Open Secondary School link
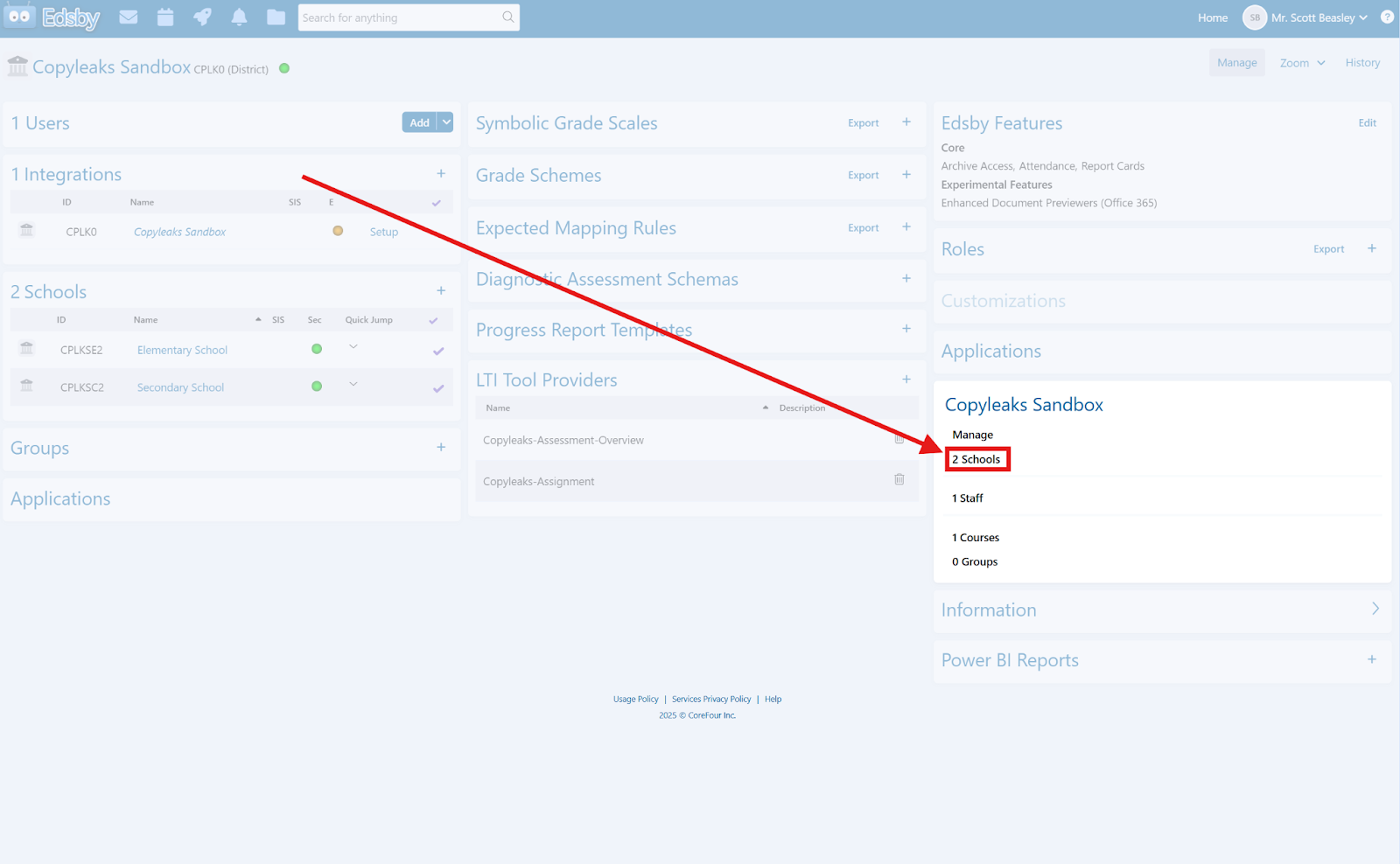 tap(180, 387)
